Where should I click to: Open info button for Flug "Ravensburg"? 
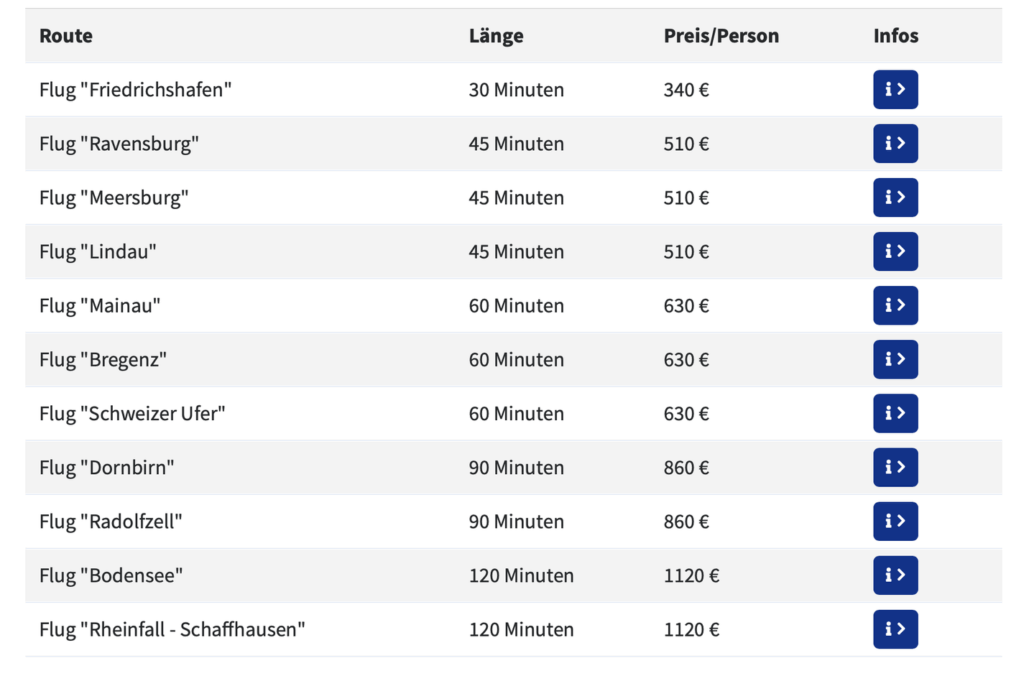(895, 144)
